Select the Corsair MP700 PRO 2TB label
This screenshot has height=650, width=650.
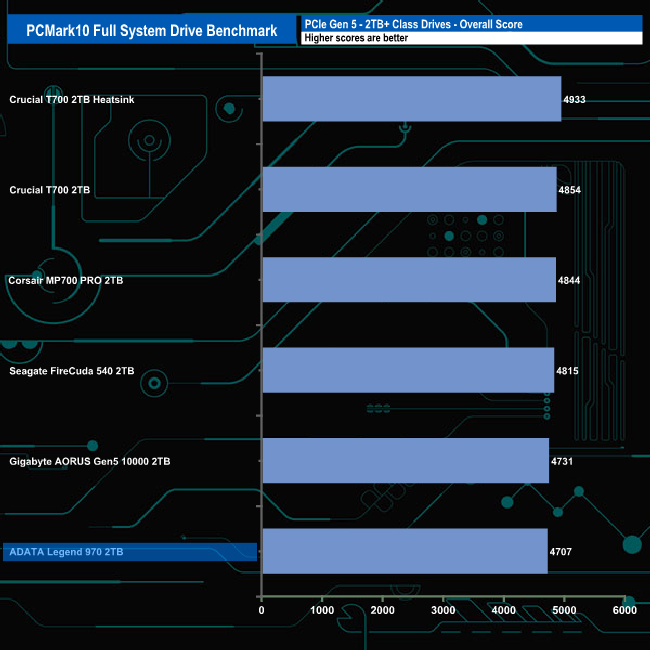(x=66, y=281)
